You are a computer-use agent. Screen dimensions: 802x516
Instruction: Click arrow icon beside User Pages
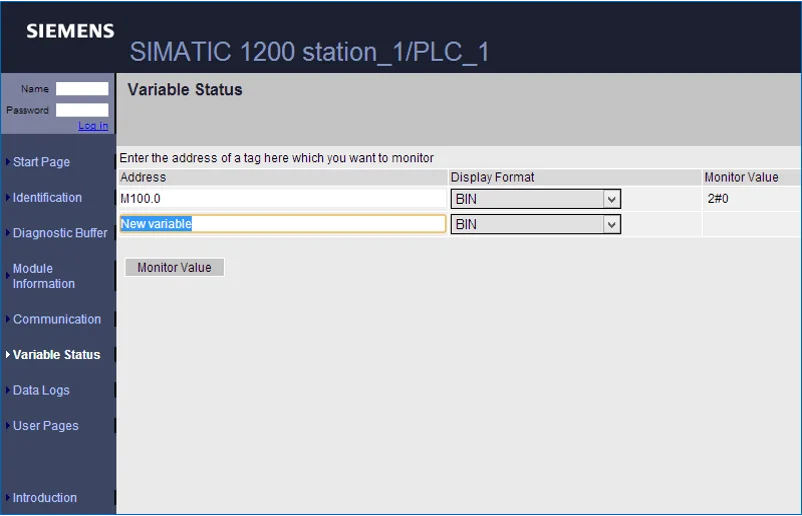[x=8, y=425]
